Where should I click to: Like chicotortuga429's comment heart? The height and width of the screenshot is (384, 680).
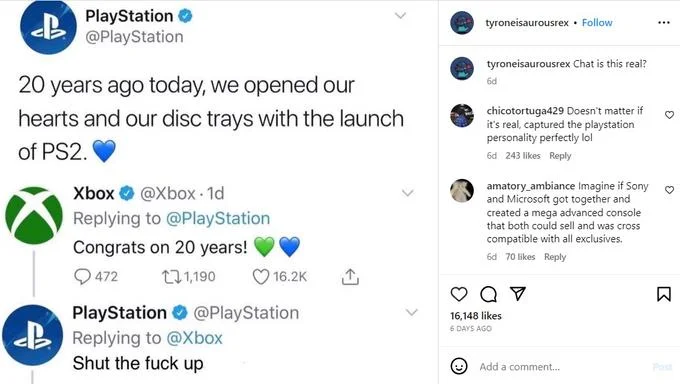(669, 115)
